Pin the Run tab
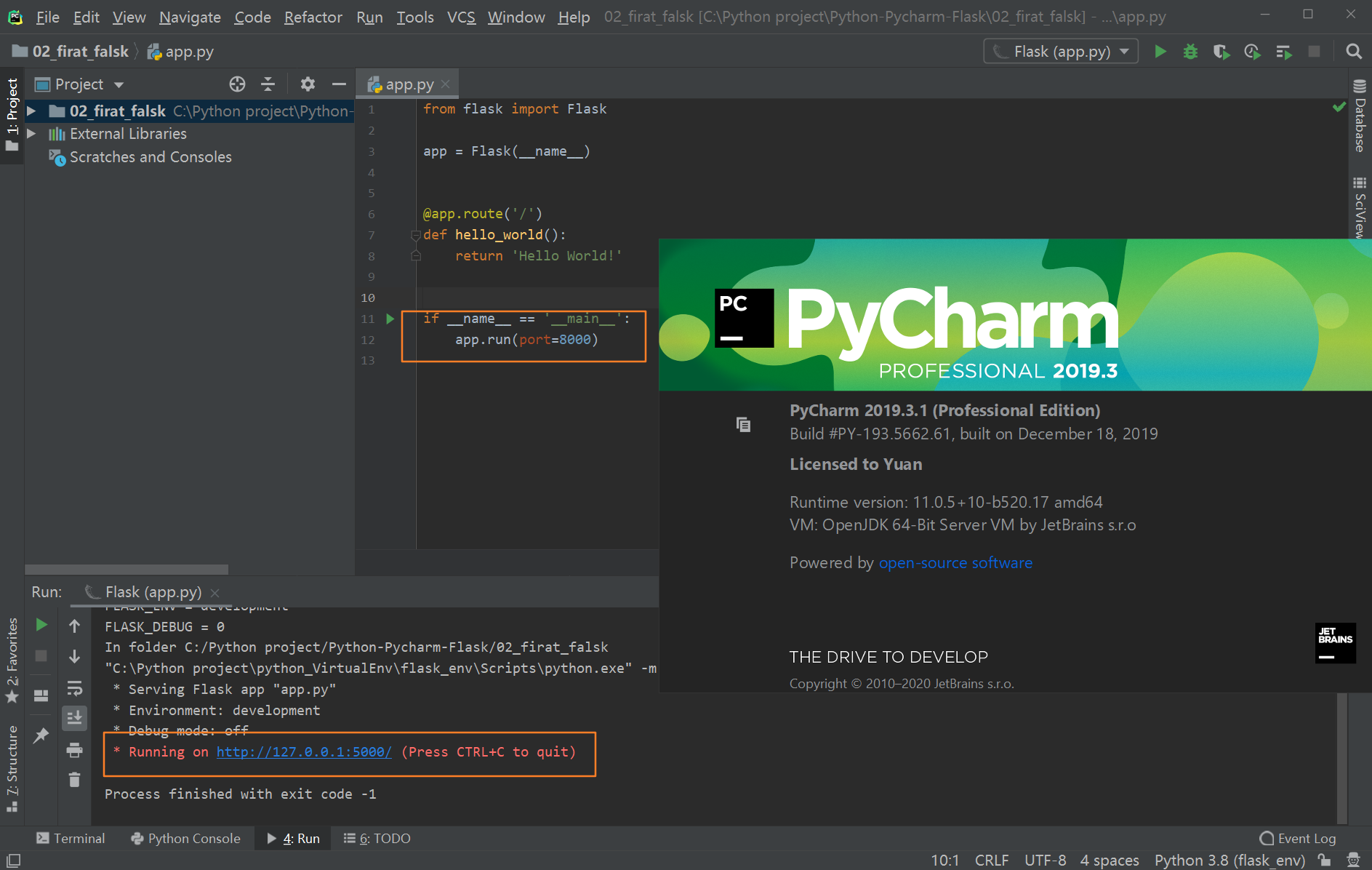 41,735
